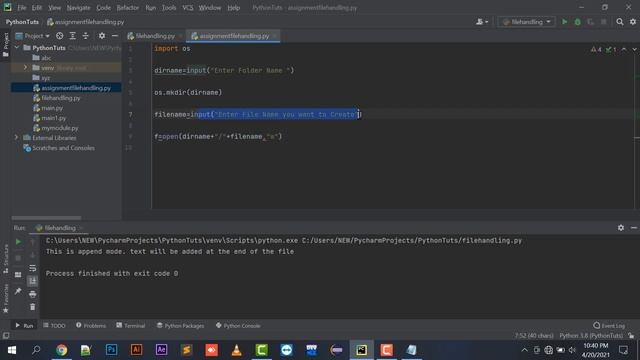Open TODO tool window
This screenshot has height=360, width=640.
tap(54, 326)
